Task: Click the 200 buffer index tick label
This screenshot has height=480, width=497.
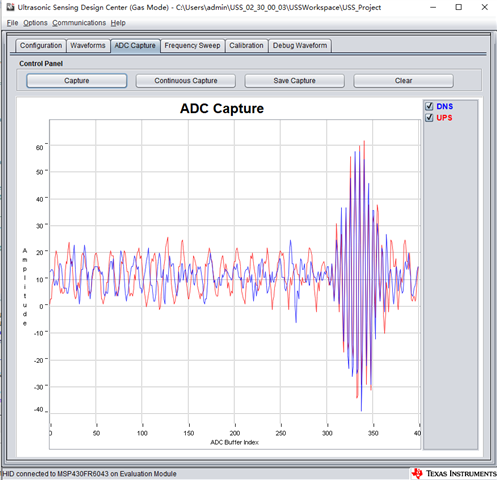Action: [x=235, y=433]
